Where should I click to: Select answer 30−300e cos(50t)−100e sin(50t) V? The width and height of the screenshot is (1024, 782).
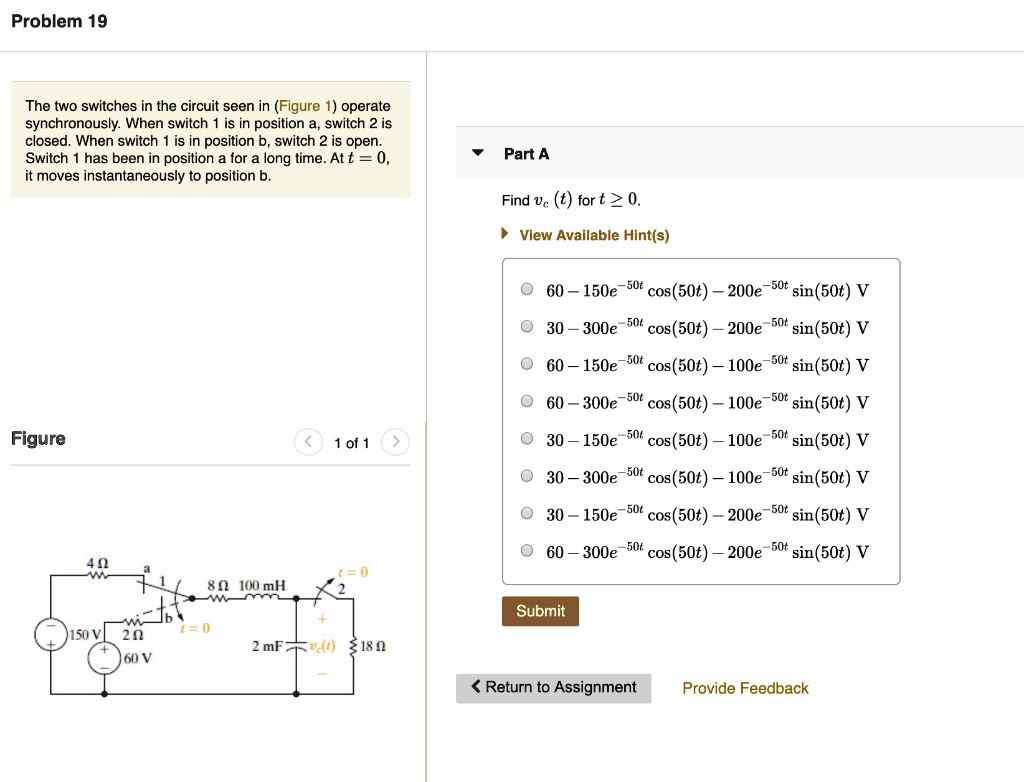526,475
